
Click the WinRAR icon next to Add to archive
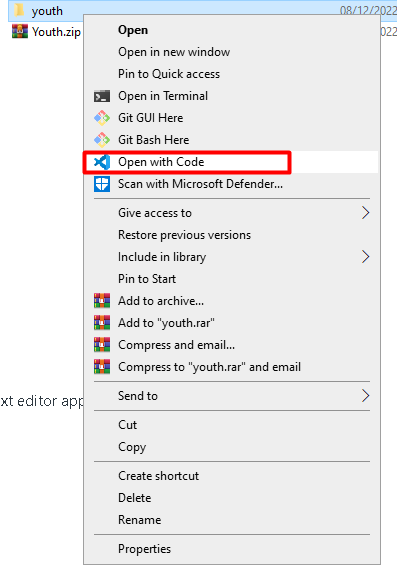tap(102, 301)
